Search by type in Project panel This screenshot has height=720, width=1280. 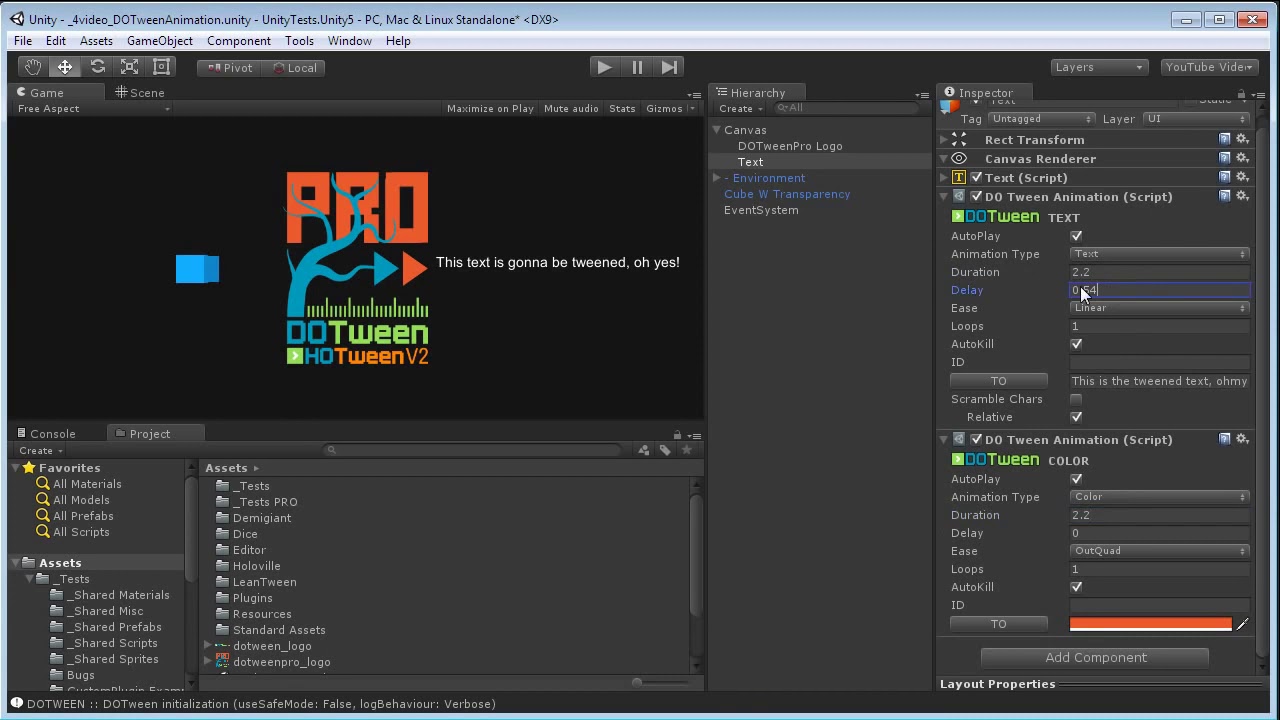tap(644, 450)
